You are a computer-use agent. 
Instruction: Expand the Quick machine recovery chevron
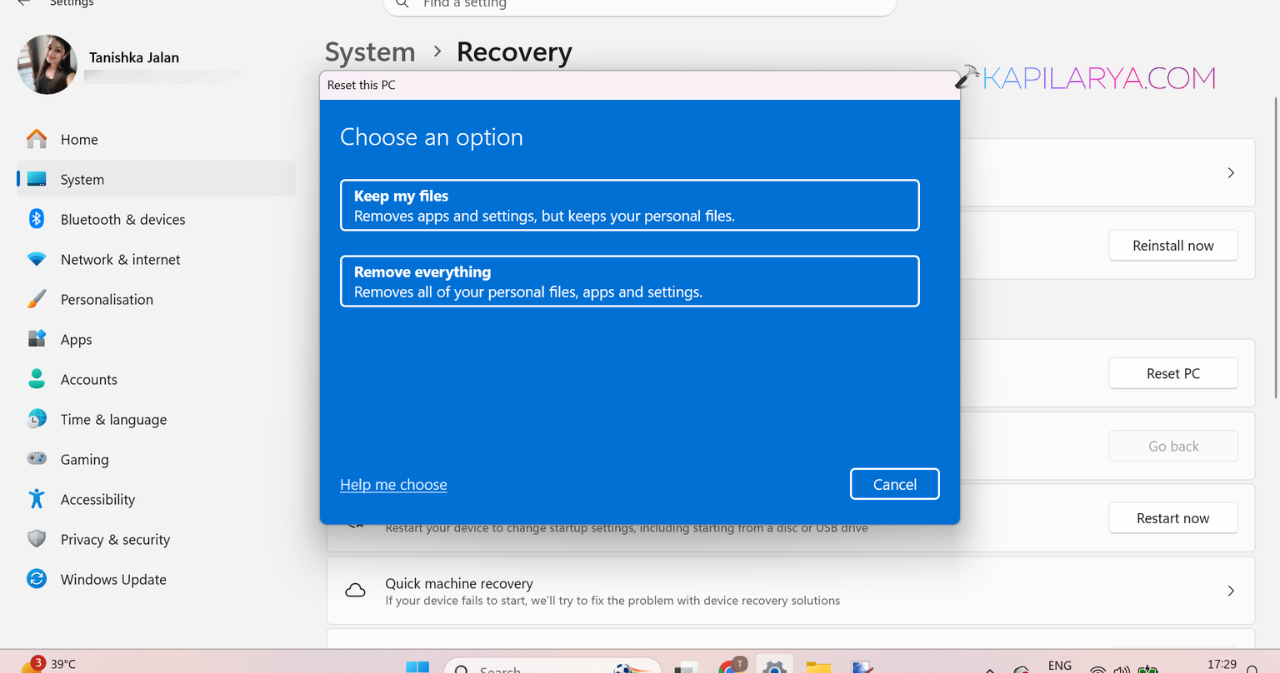coord(1231,591)
